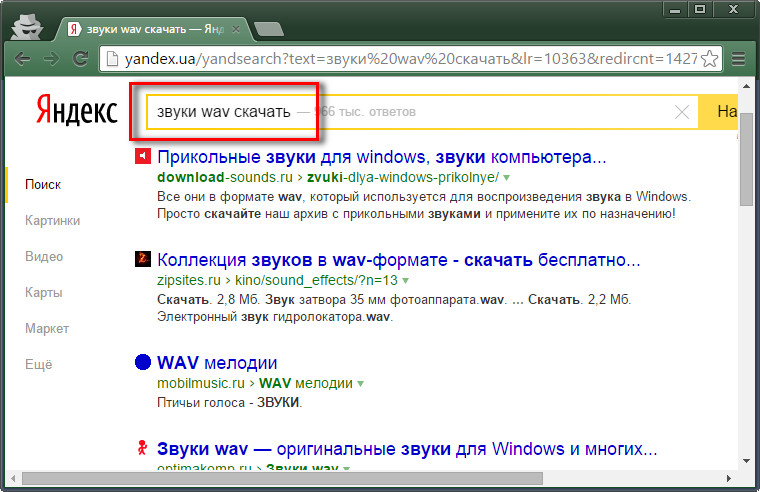Reload the page with the refresh icon
760x492 pixels.
80,59
